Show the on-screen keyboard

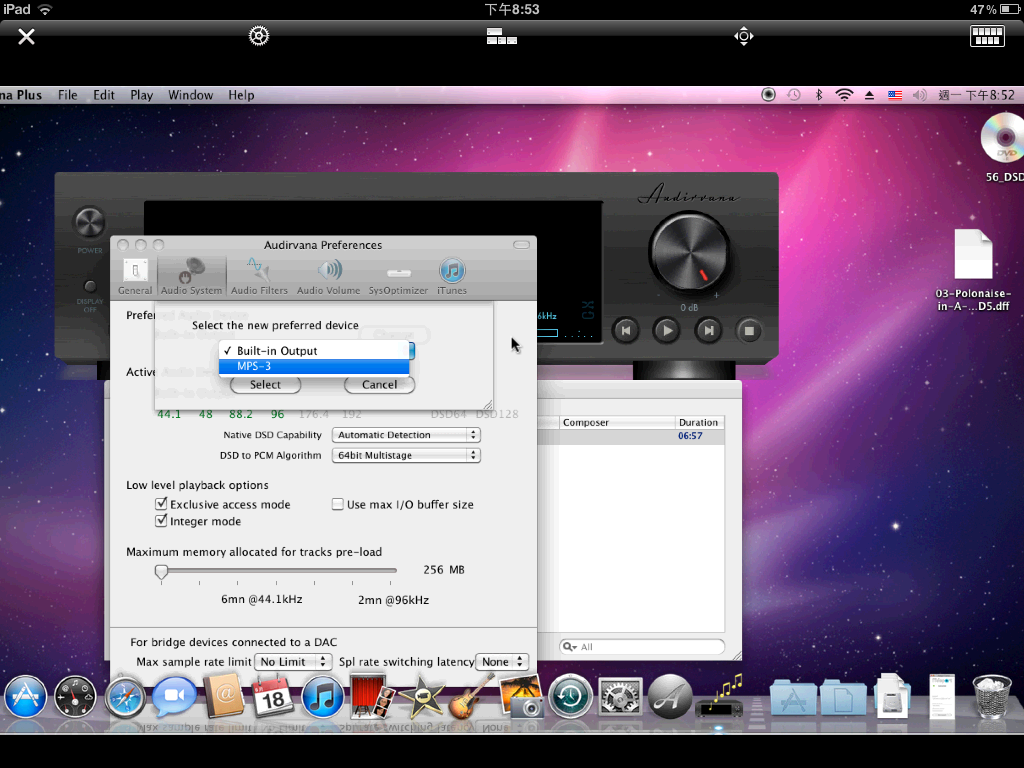coord(987,36)
